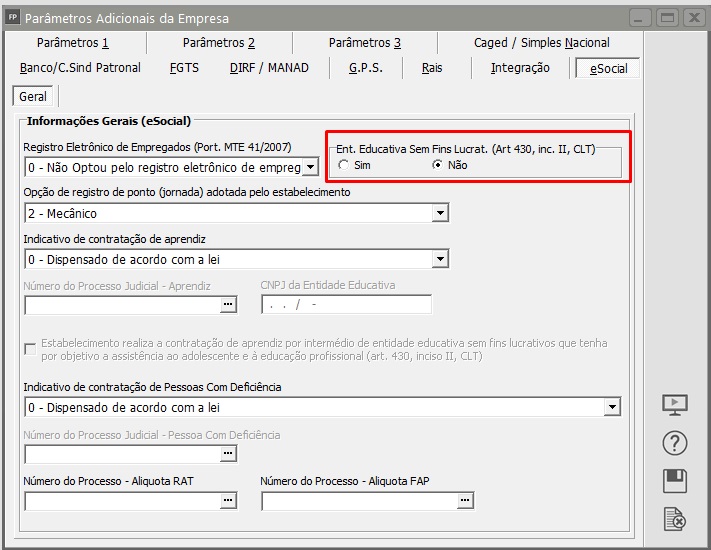Switch to the Parâmetros 2 tab
The width and height of the screenshot is (711, 550).
pos(219,43)
